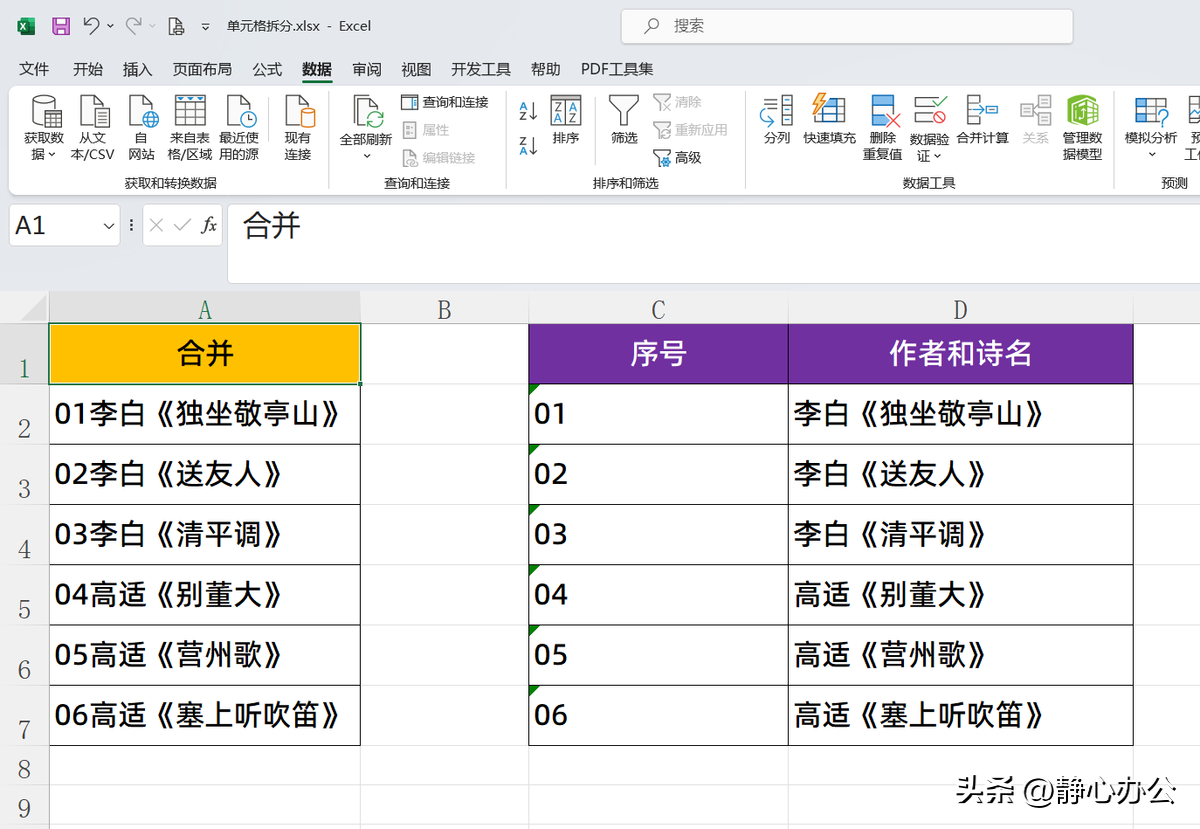Toggle the 筛选 (Filter) funnel icon
1200x829 pixels.
click(x=624, y=111)
